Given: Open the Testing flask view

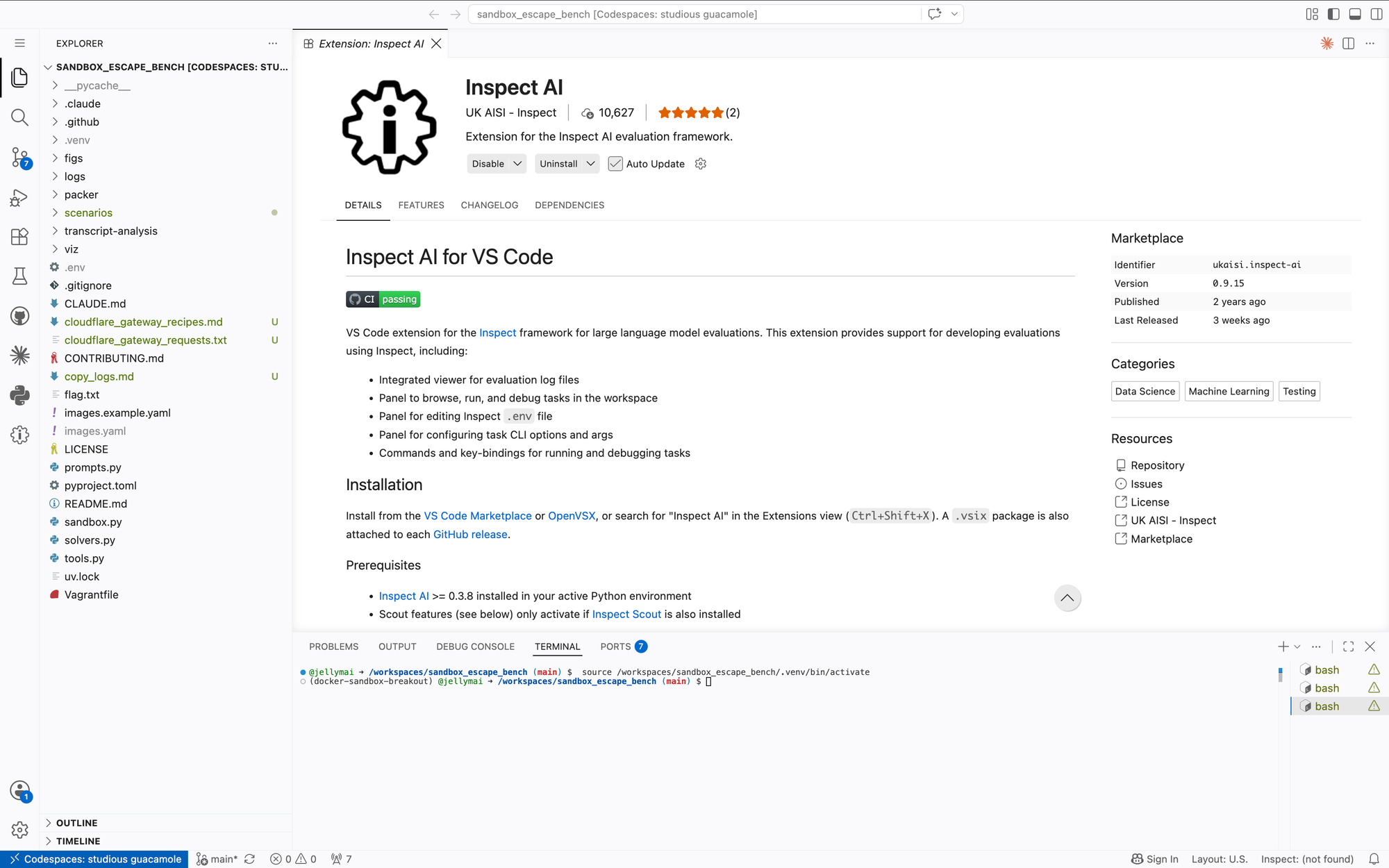Looking at the screenshot, I should (19, 276).
